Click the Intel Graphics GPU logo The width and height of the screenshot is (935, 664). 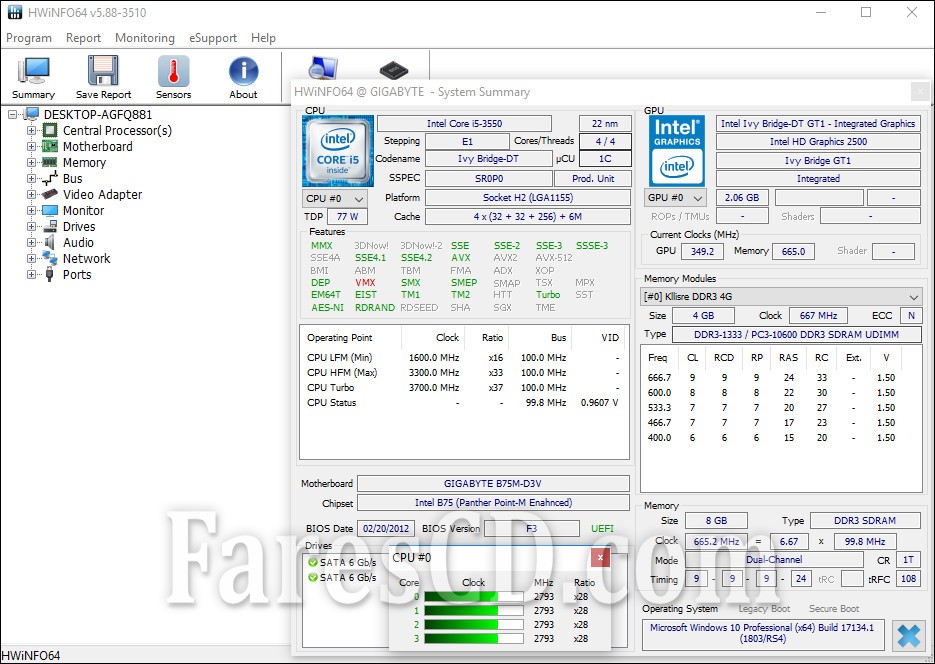677,151
